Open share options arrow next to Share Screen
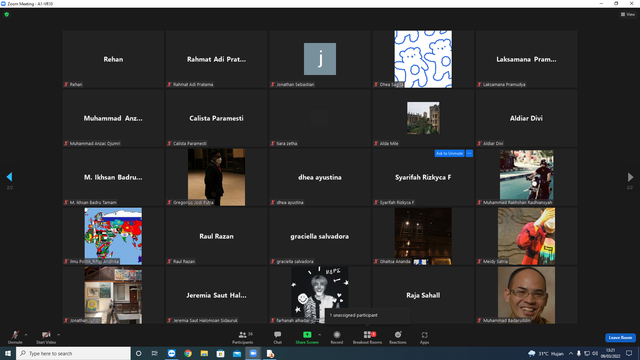 320,335
